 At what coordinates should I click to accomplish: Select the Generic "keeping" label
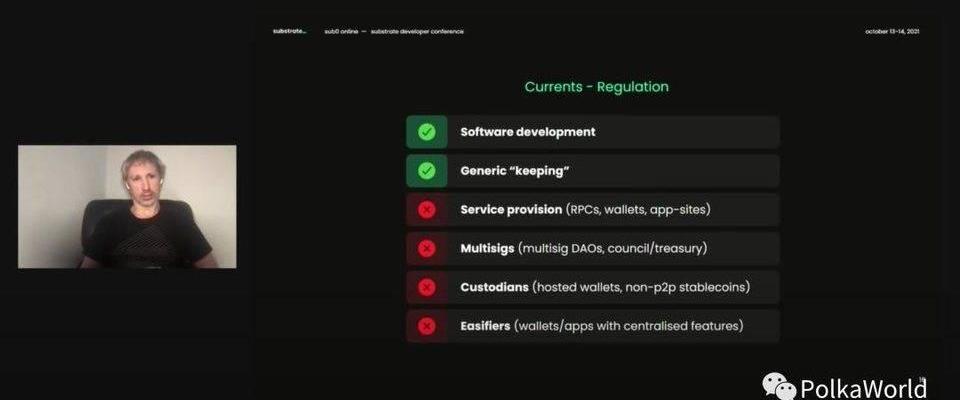click(x=514, y=171)
